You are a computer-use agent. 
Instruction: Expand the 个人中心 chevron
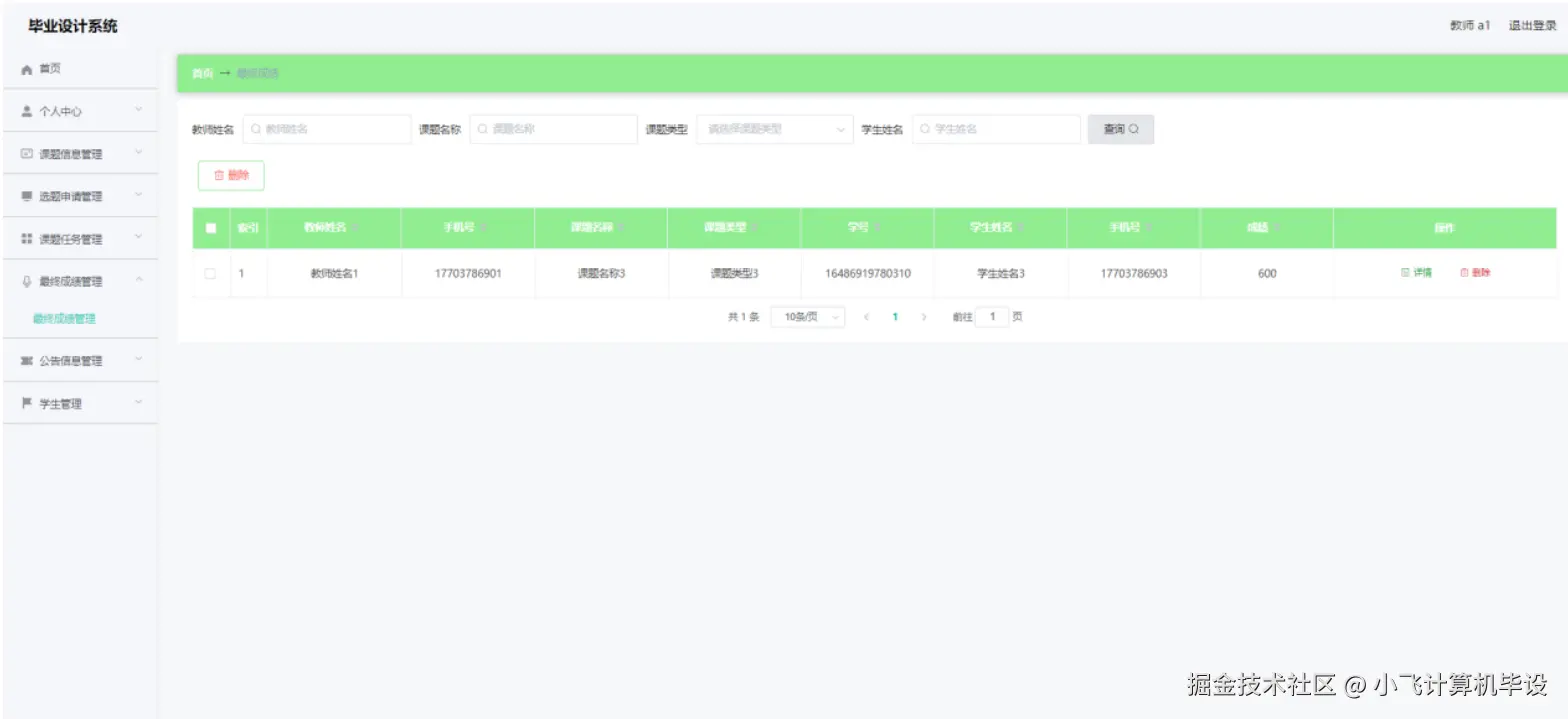(139, 110)
